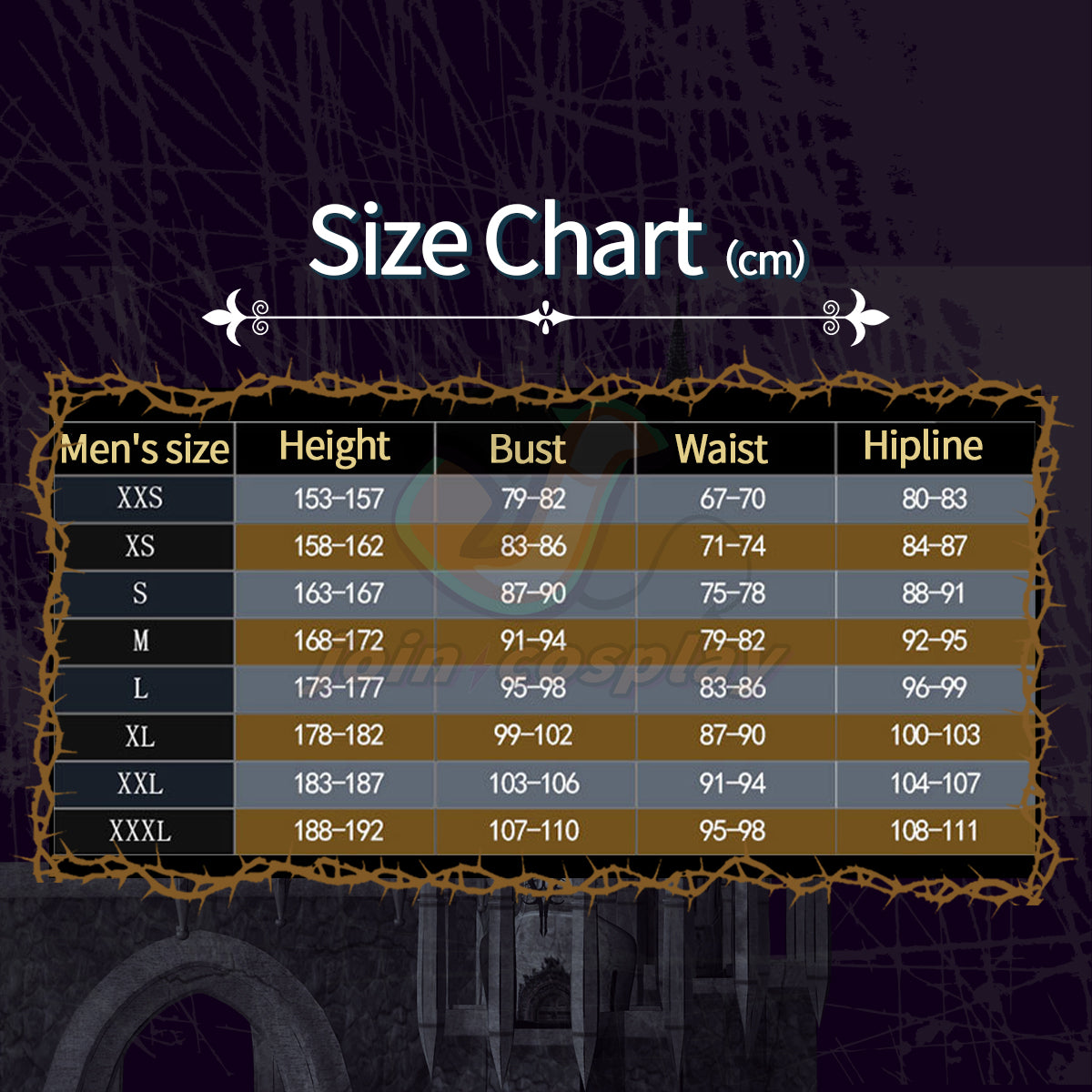1092x1092 pixels.
Task: Click height cell reading 173-177
Action: click(x=338, y=689)
